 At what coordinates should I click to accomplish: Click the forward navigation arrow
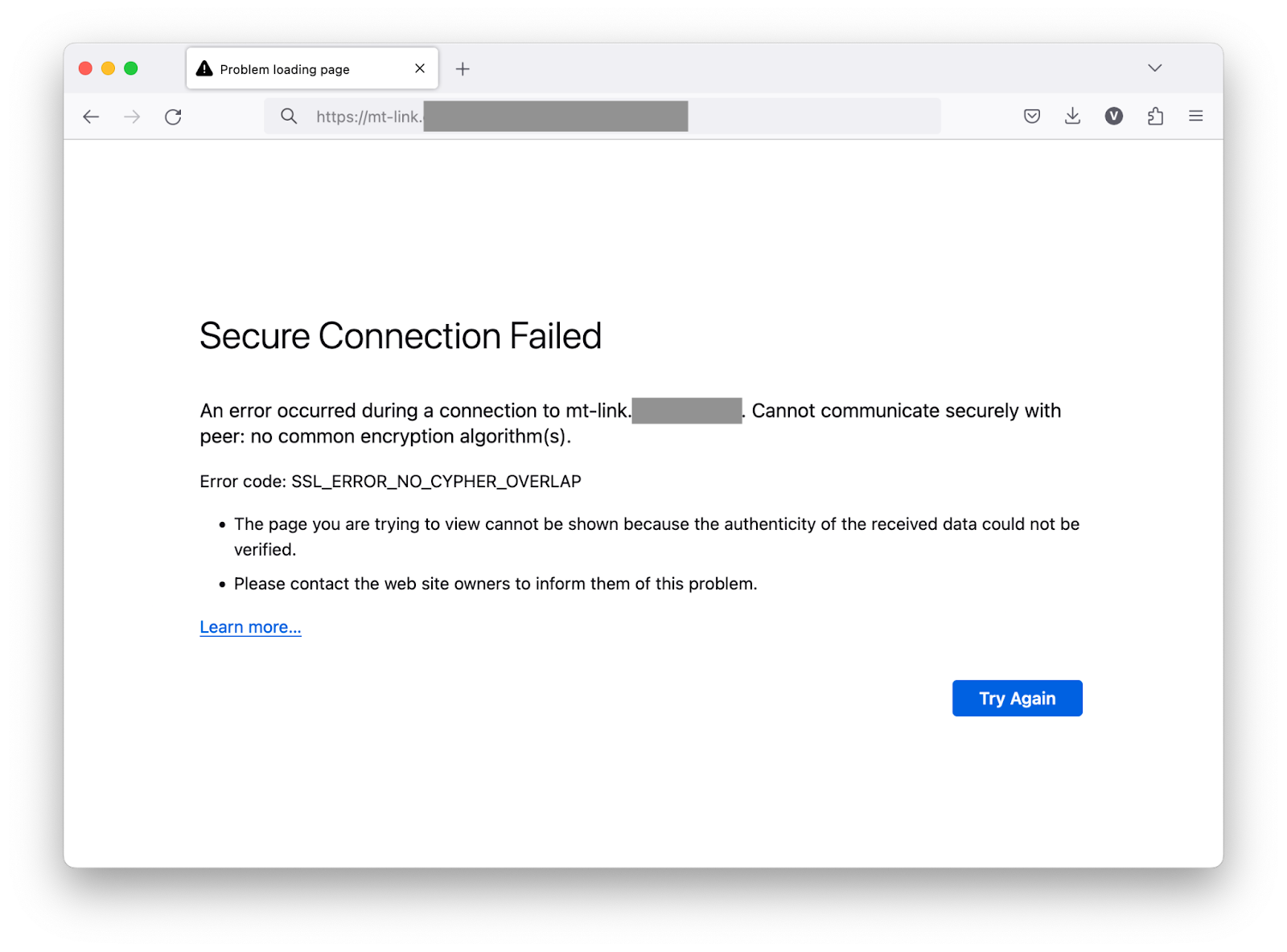tap(132, 117)
